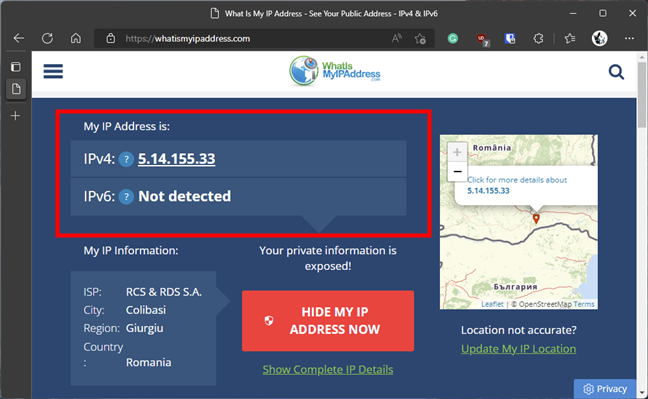Zoom in on the map
Viewport: 648px width, 399px height.
point(457,152)
